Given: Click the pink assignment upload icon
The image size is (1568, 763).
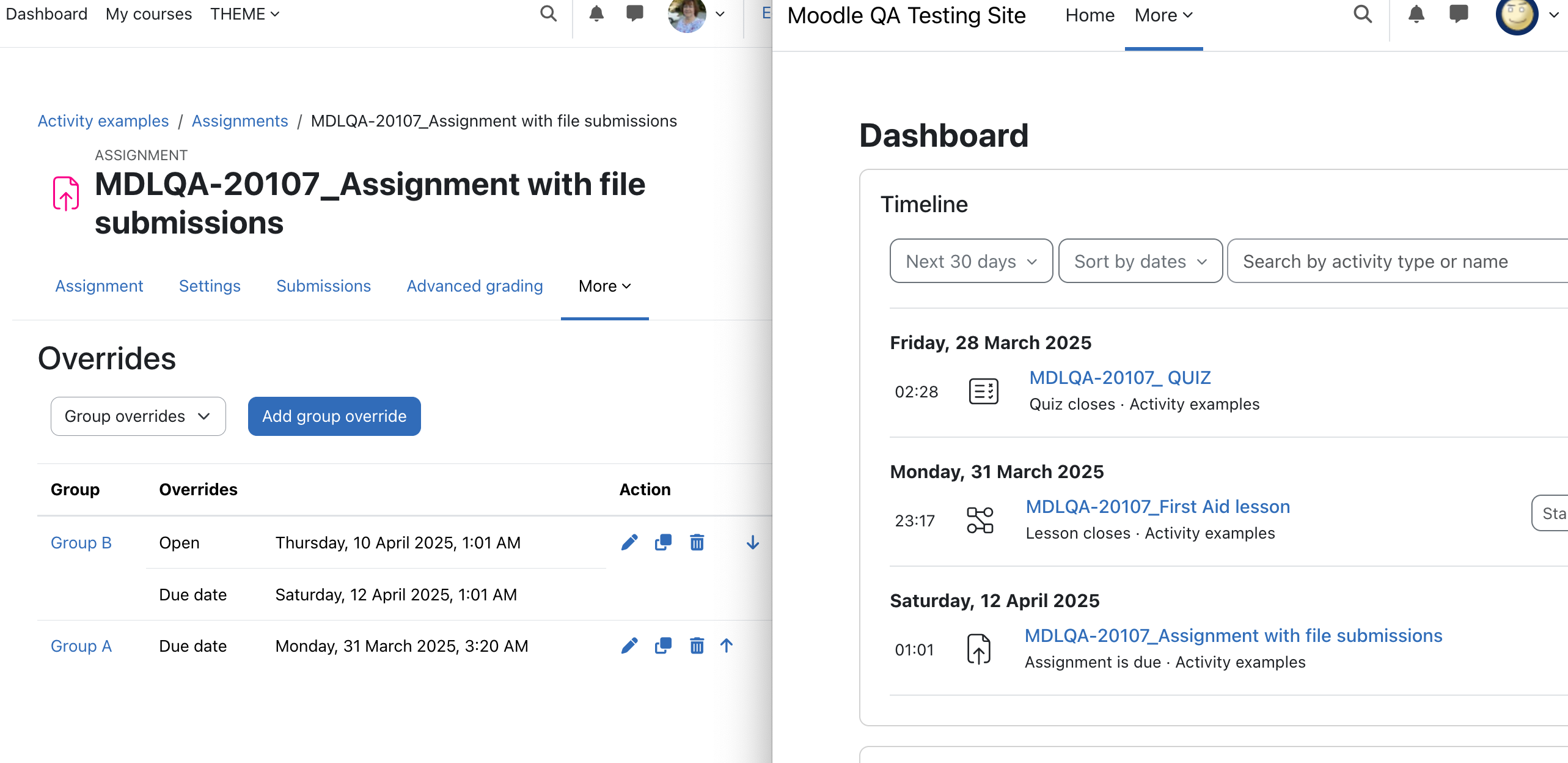Looking at the screenshot, I should (66, 193).
